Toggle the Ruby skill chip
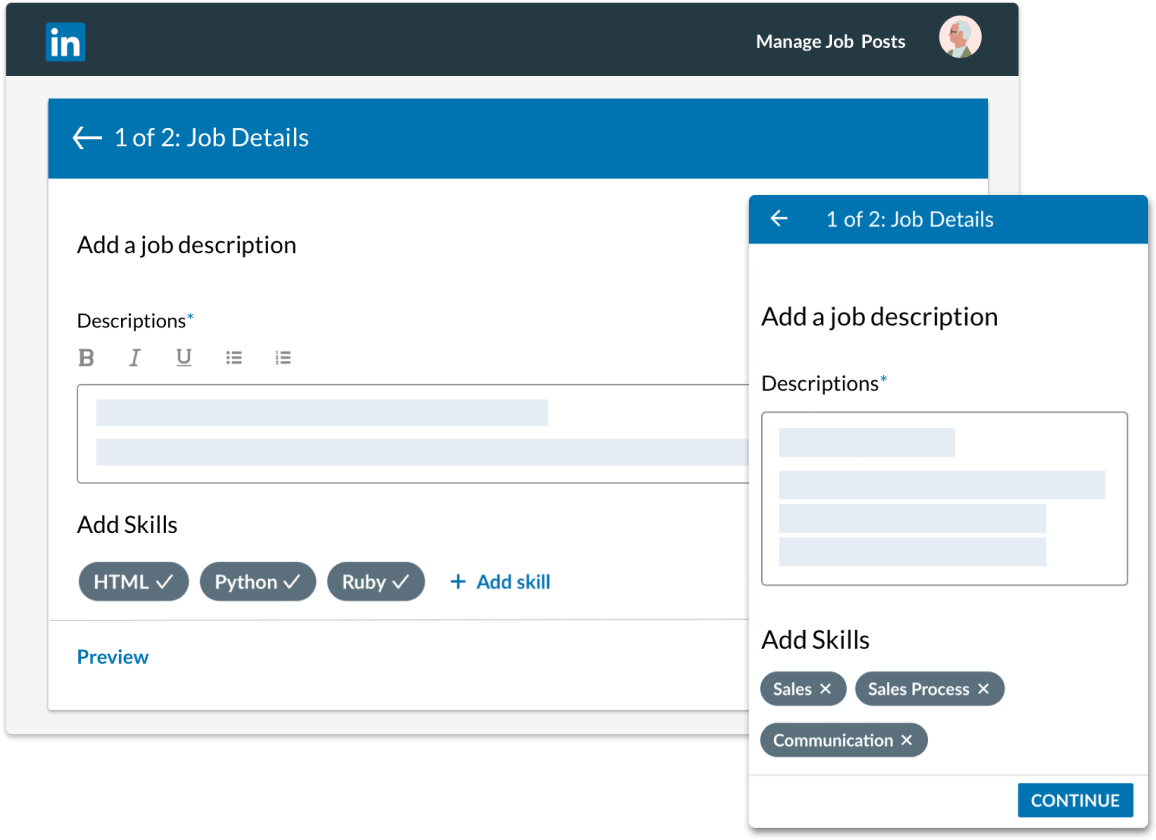 pyautogui.click(x=375, y=582)
